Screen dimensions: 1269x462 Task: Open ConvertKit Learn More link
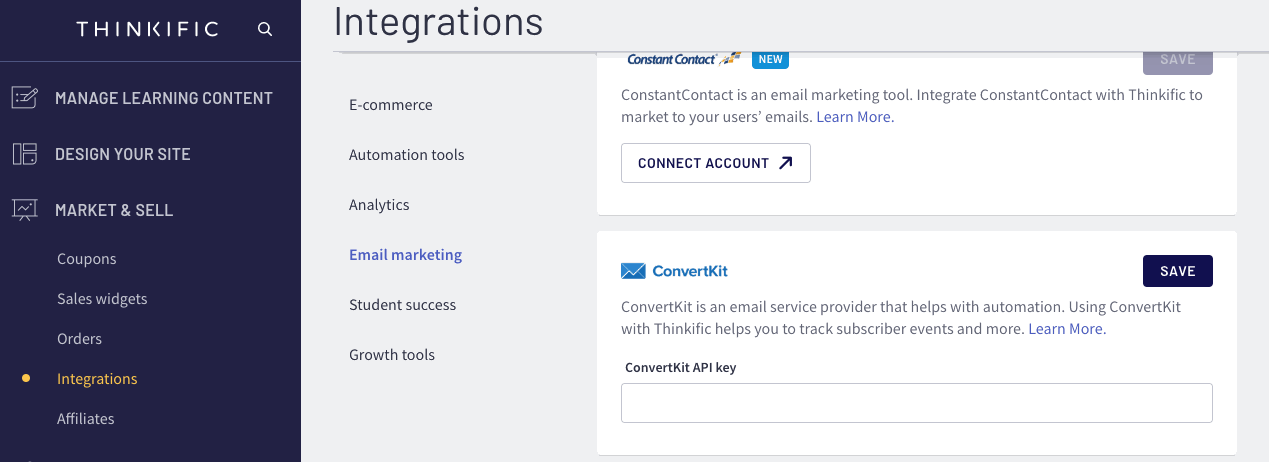coord(1066,329)
